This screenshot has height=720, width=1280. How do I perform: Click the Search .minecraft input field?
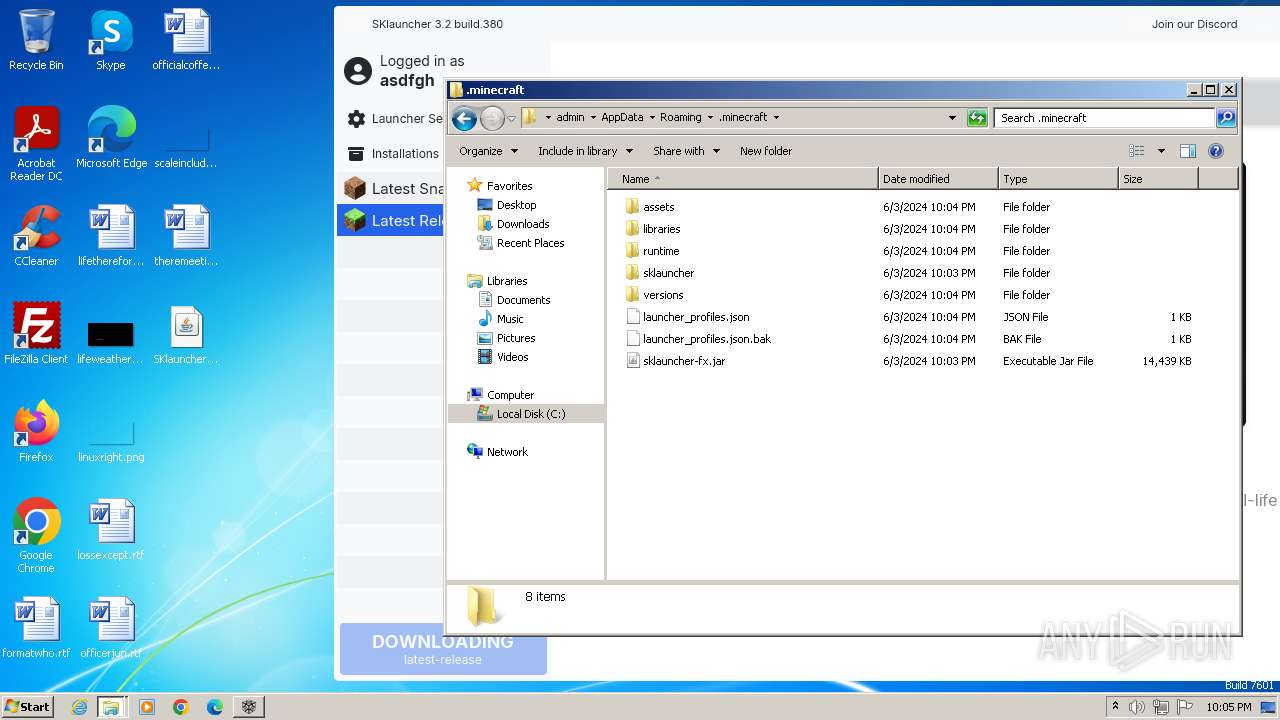(x=1104, y=118)
